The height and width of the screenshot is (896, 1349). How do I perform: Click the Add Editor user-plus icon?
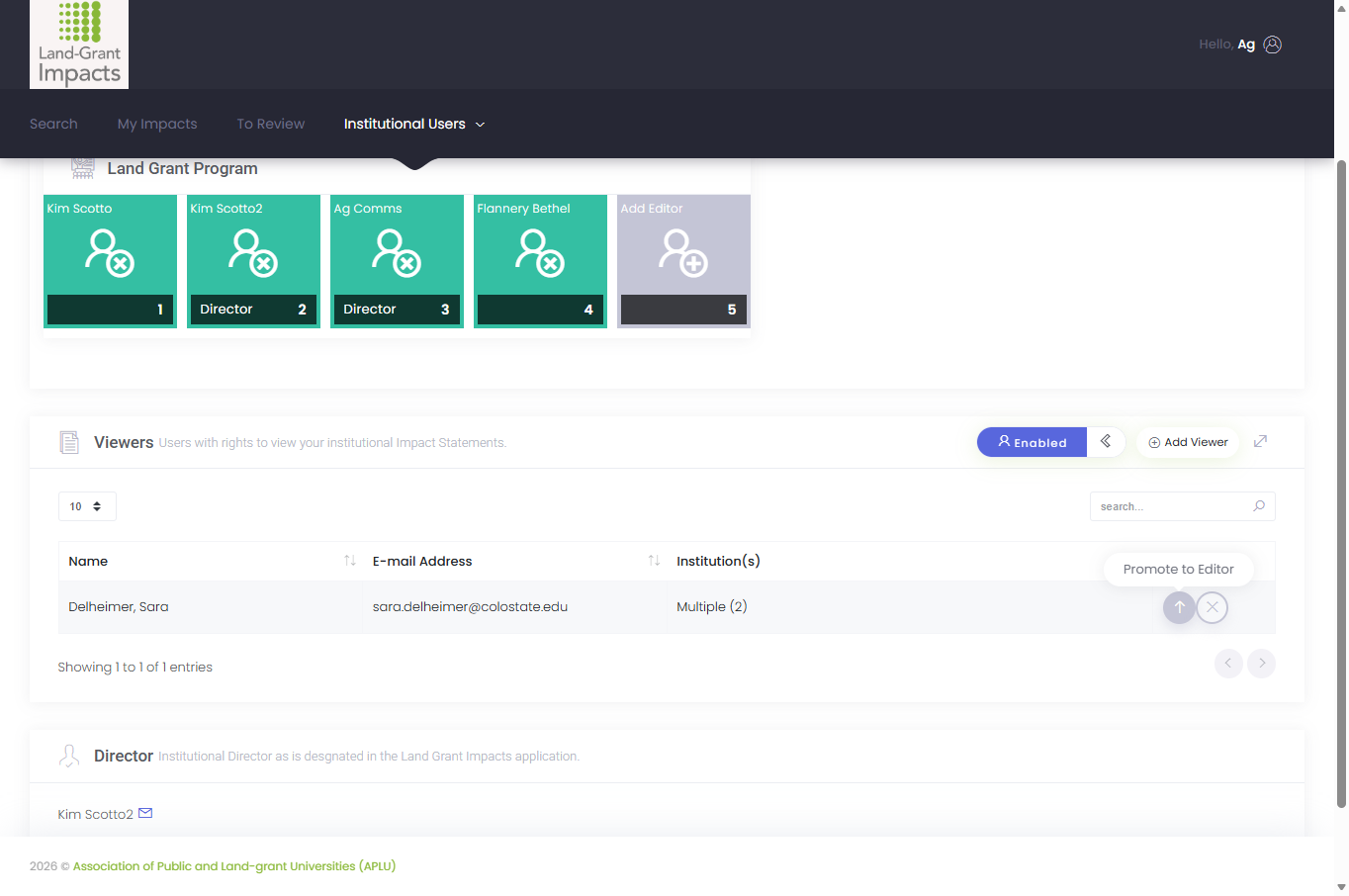[x=683, y=252]
